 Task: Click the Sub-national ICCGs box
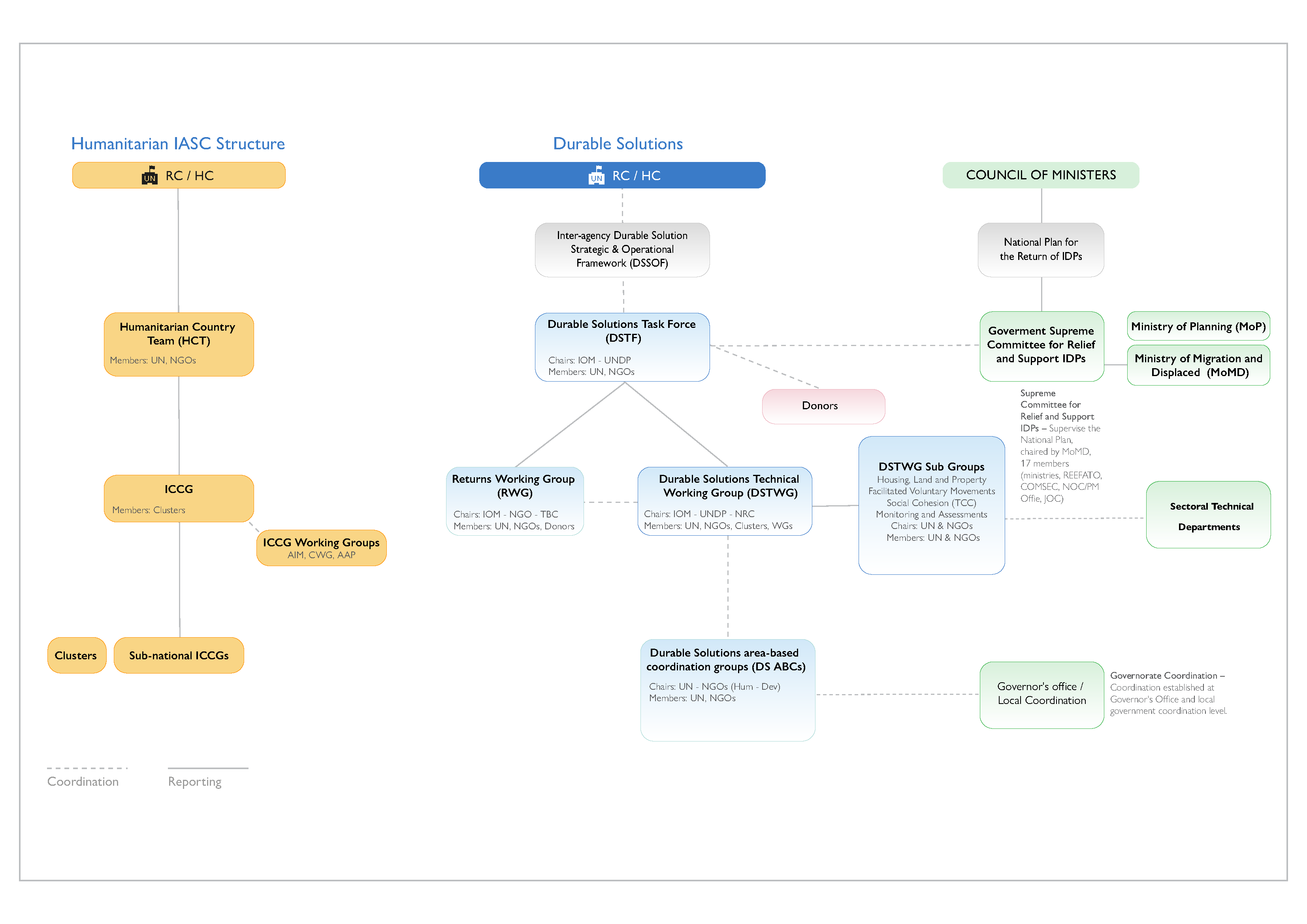point(179,655)
